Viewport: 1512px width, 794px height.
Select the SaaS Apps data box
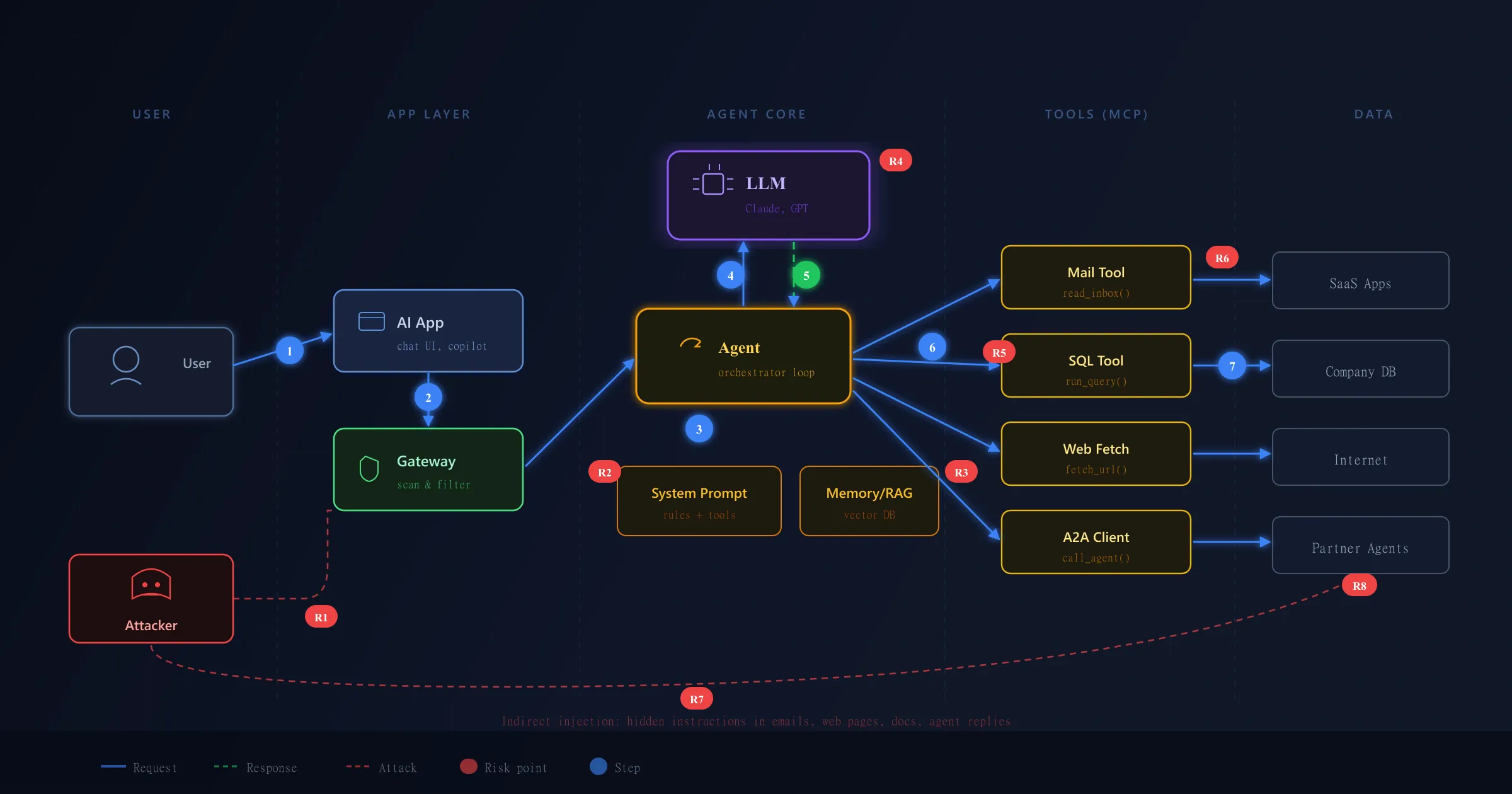point(1361,280)
